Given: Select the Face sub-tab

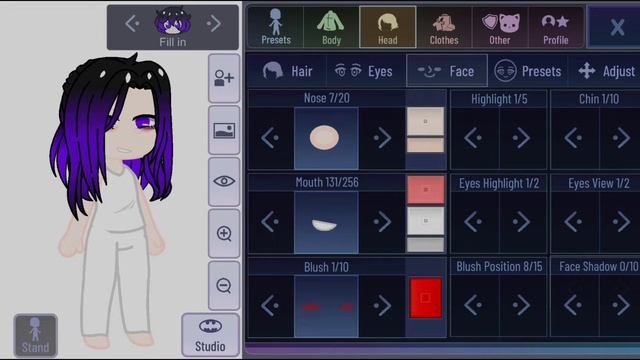Looking at the screenshot, I should click(447, 71).
